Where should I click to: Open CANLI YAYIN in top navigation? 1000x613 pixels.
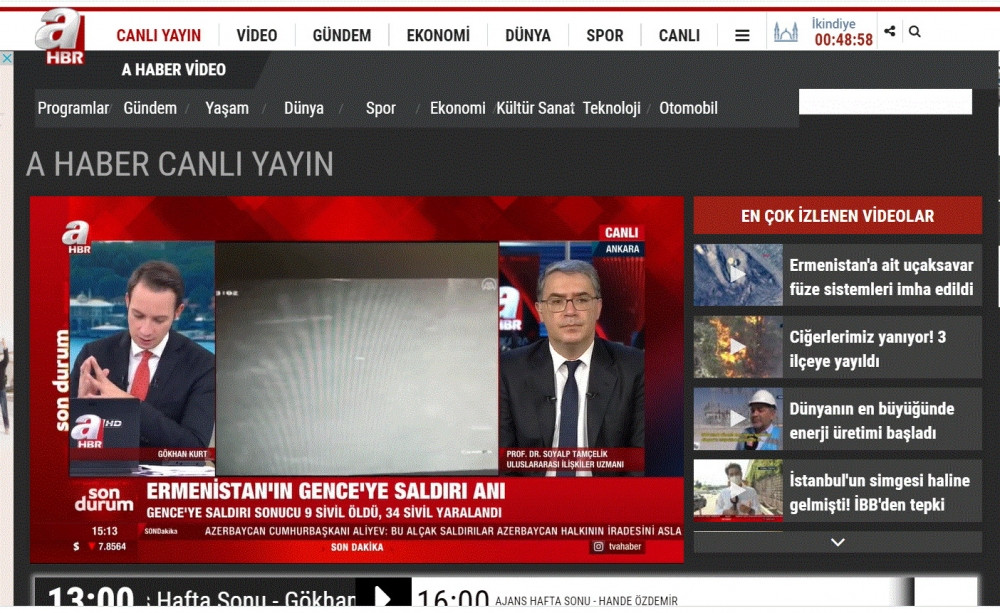pos(158,36)
